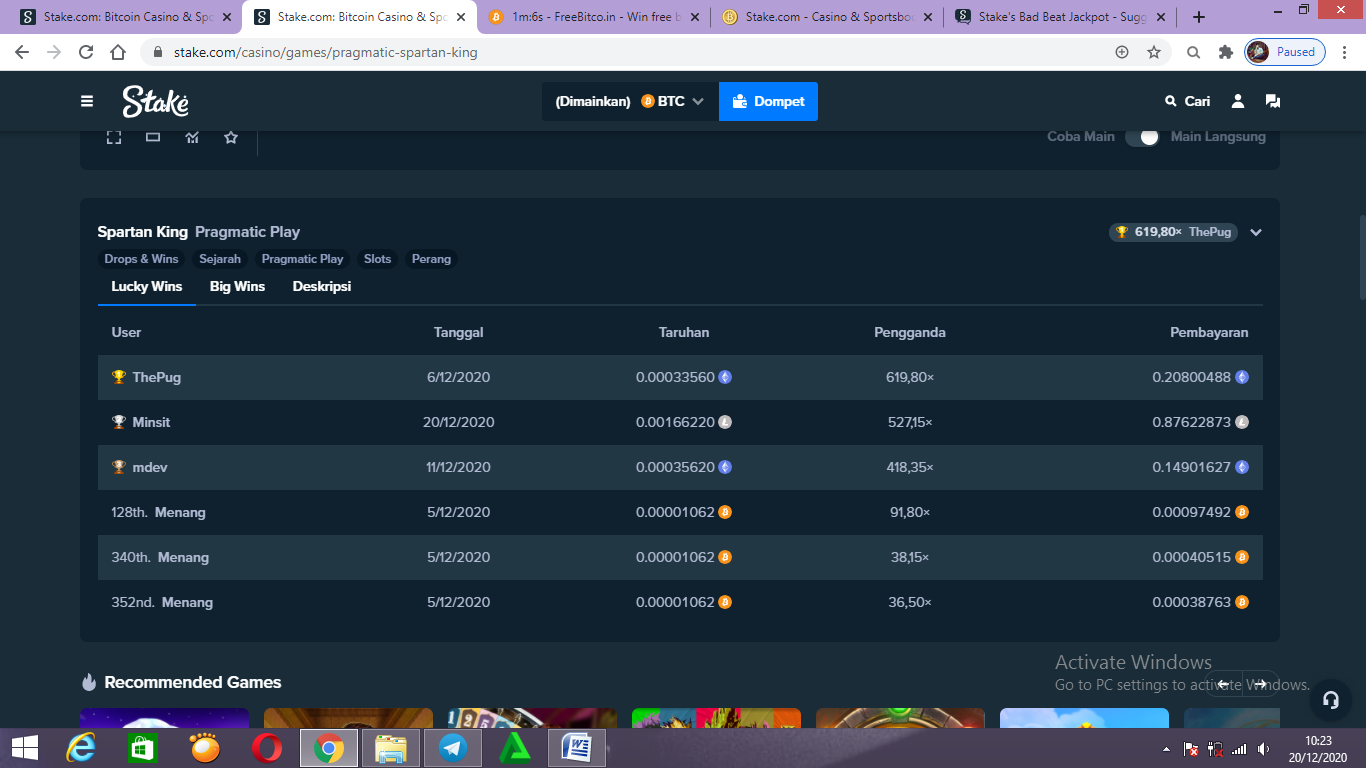
Task: Click the 619,80× ThePug trophy badge
Action: [1173, 232]
